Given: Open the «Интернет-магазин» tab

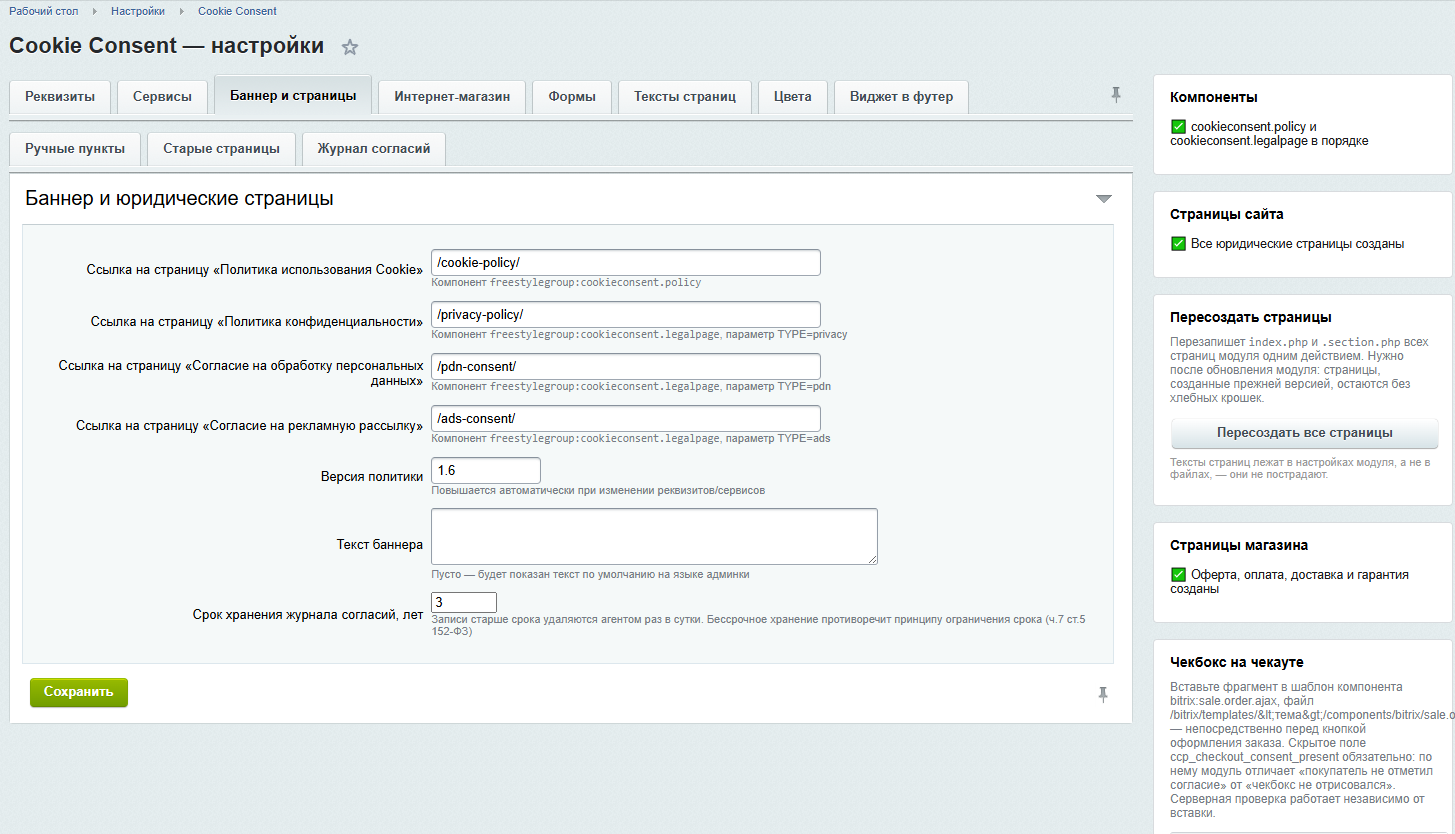Looking at the screenshot, I should (452, 97).
